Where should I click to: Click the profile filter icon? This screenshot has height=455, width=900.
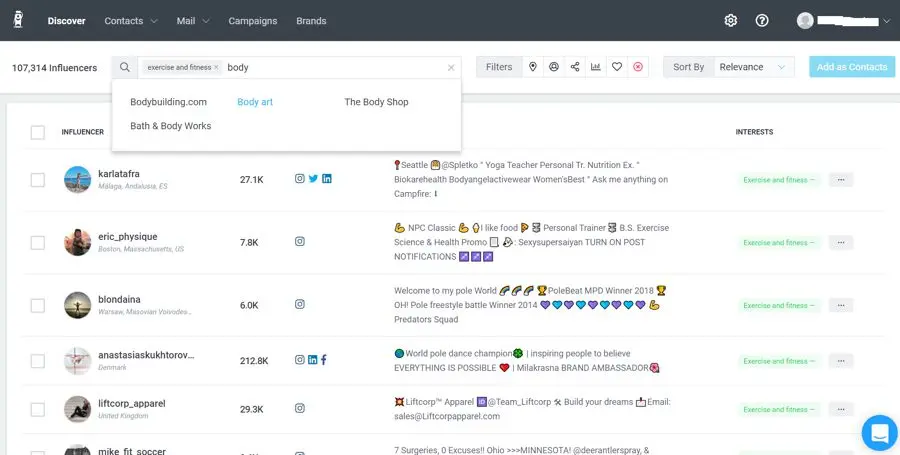tap(554, 67)
